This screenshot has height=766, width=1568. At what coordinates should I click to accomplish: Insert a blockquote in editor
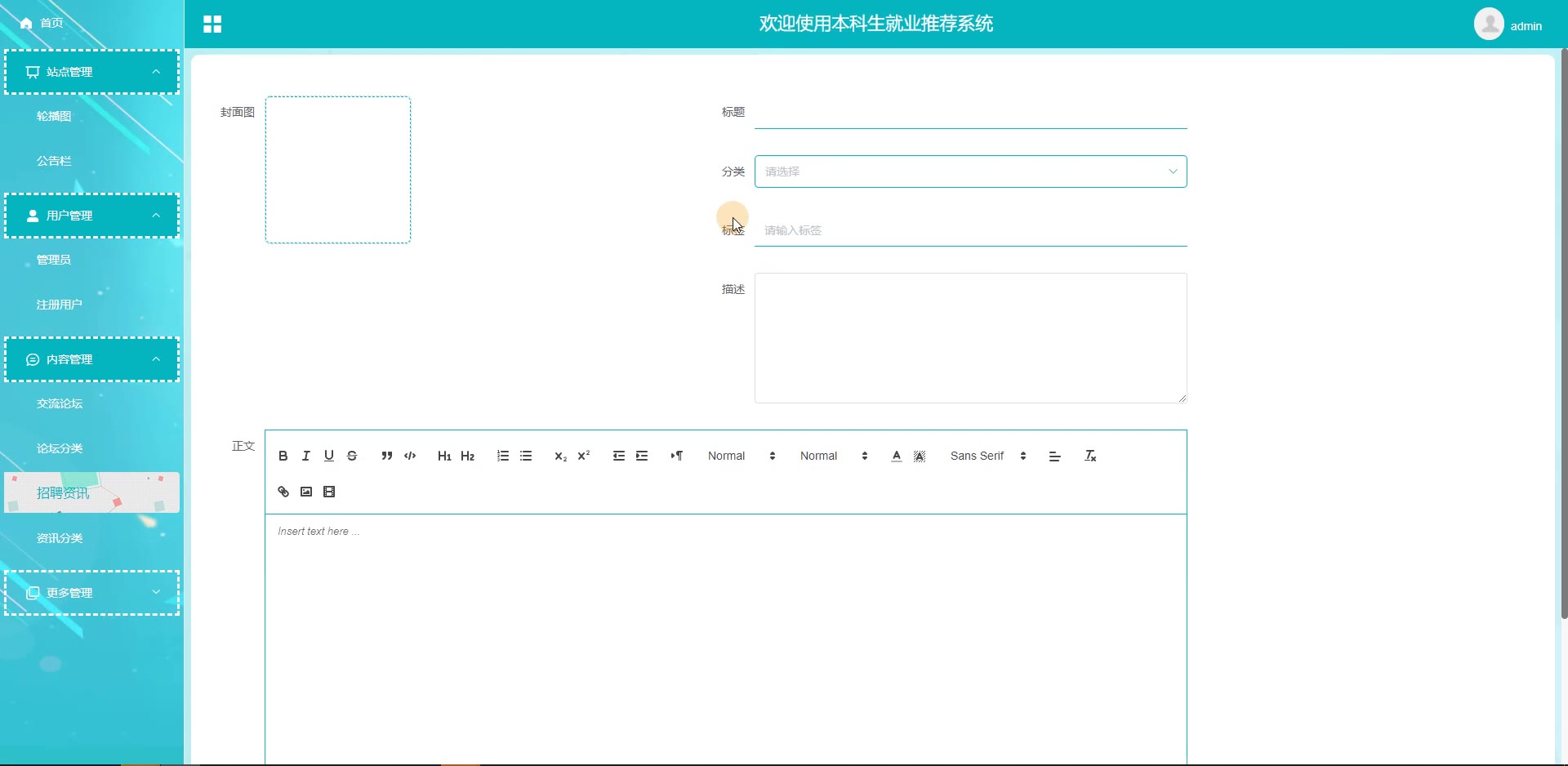[x=386, y=456]
